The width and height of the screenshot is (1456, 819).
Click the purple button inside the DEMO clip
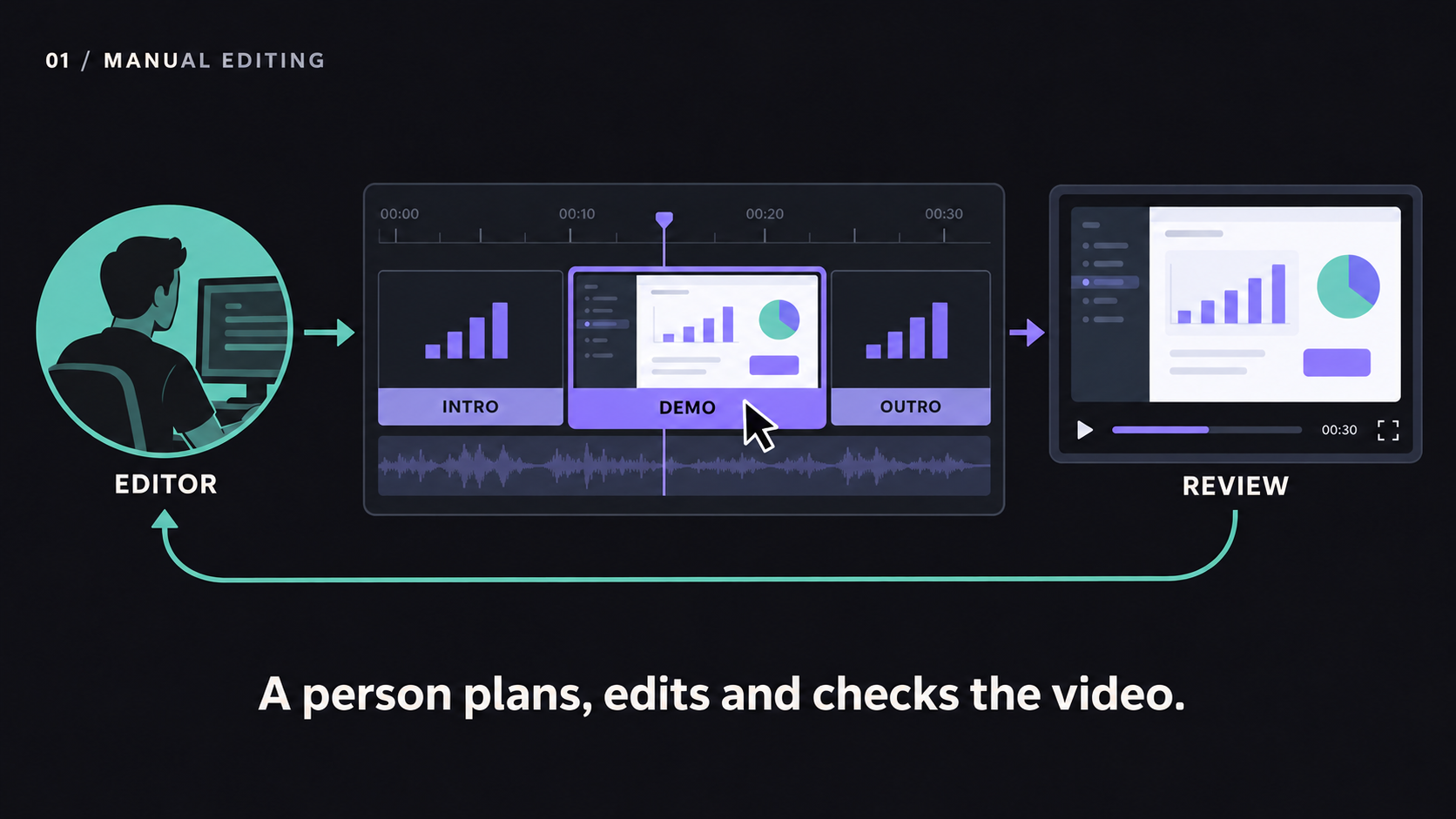[x=774, y=366]
